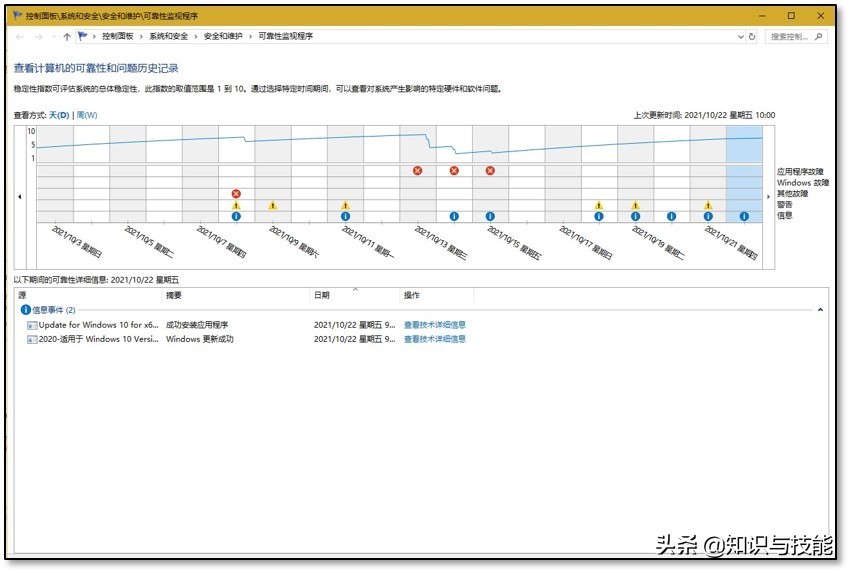
Task: Refresh the address bar location
Action: pyautogui.click(x=752, y=36)
